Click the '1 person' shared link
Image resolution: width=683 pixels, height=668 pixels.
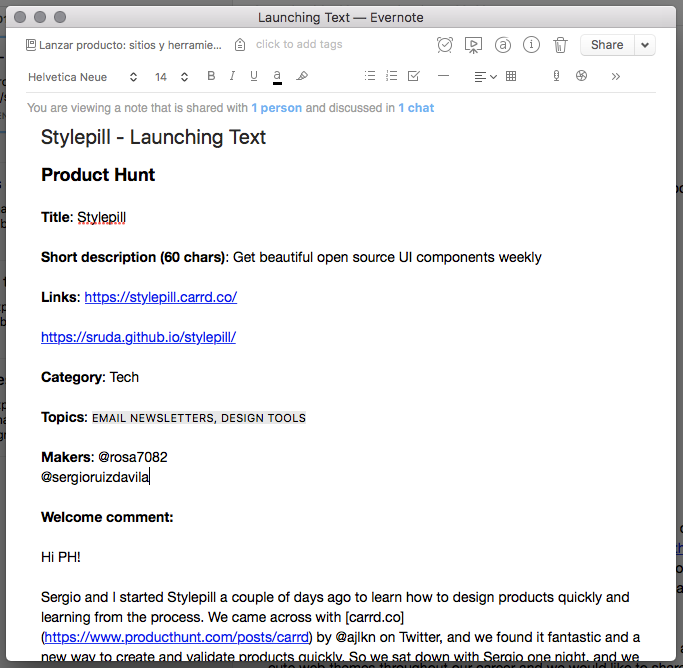[x=277, y=108]
